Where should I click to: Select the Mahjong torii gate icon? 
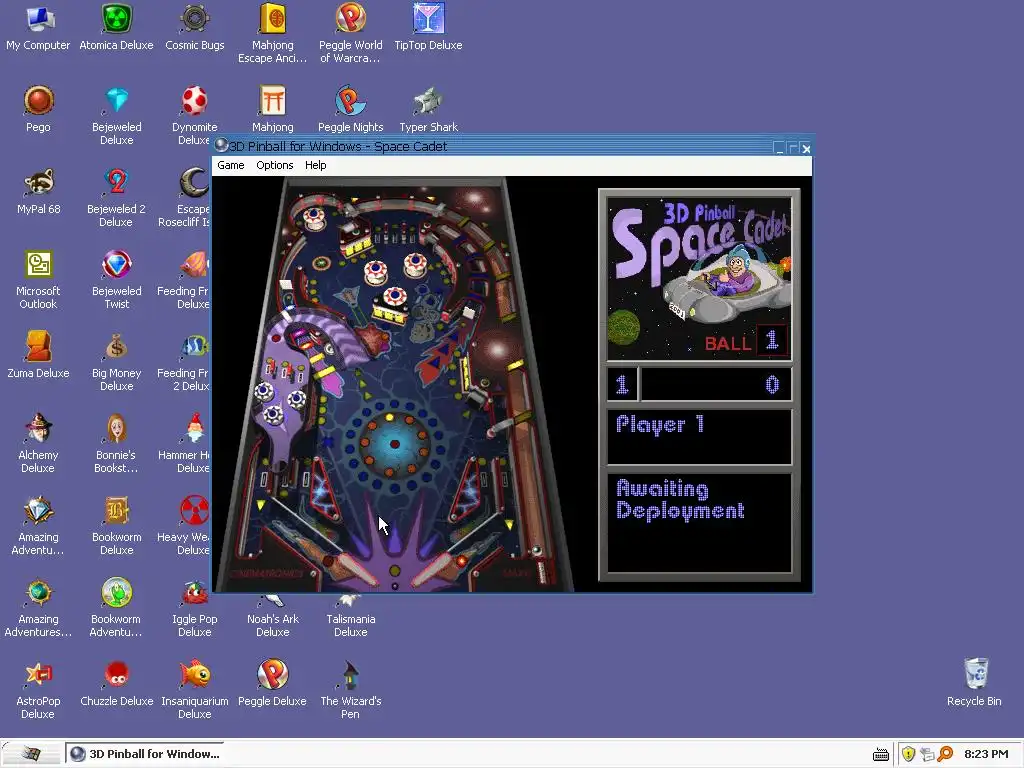coord(272,110)
